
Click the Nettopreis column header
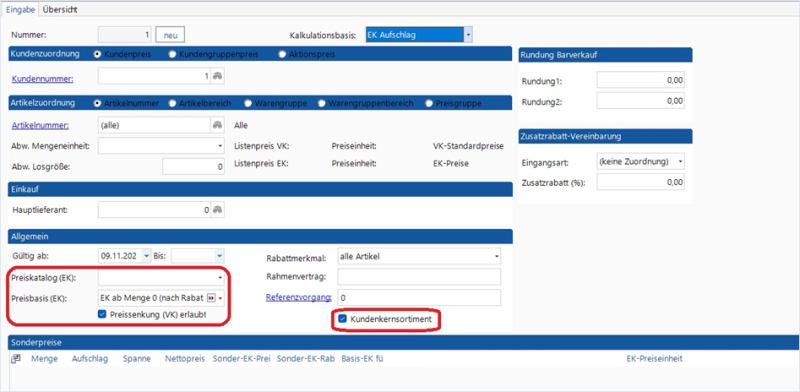click(185, 359)
